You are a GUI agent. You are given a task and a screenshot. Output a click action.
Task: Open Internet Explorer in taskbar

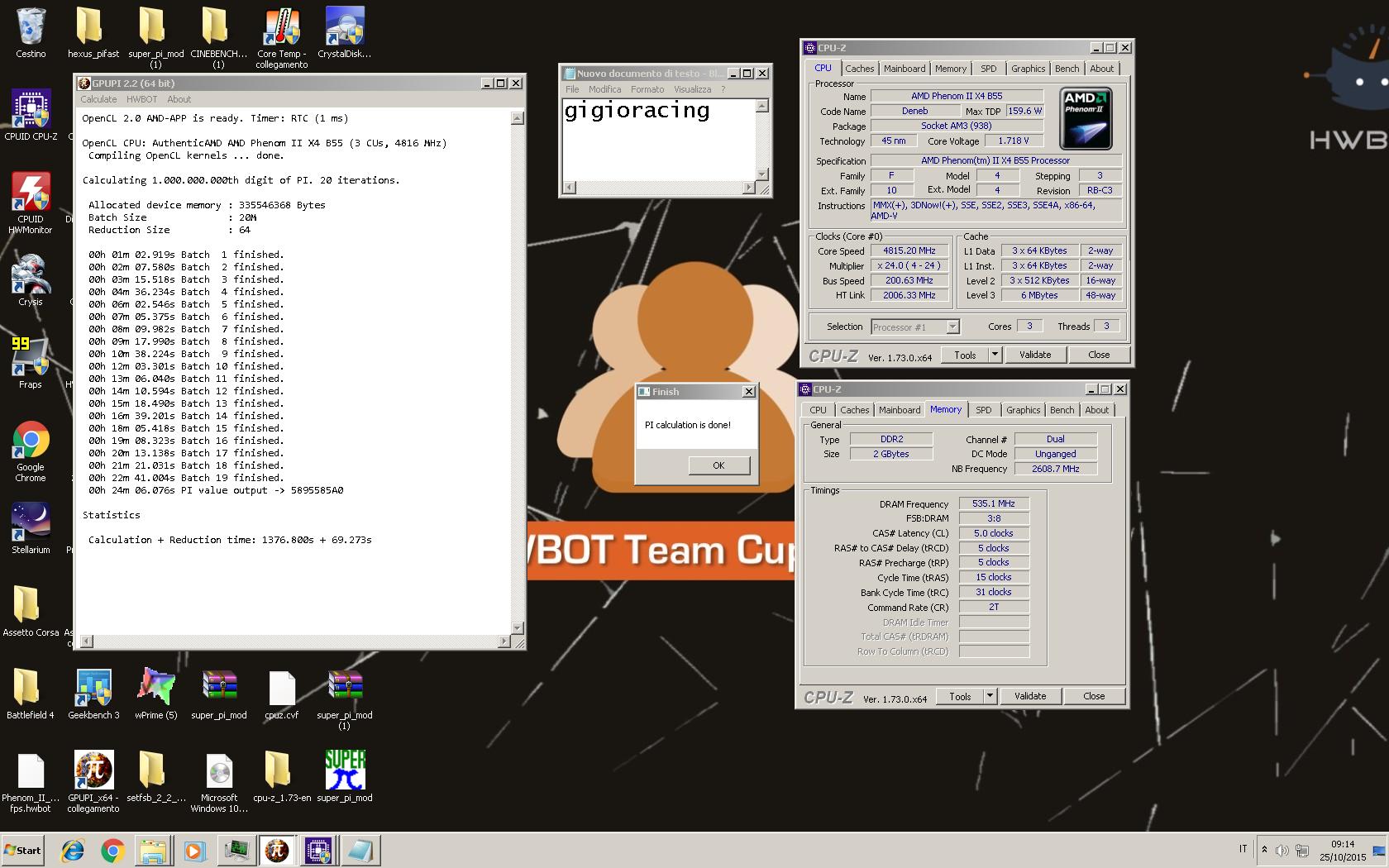pyautogui.click(x=73, y=850)
